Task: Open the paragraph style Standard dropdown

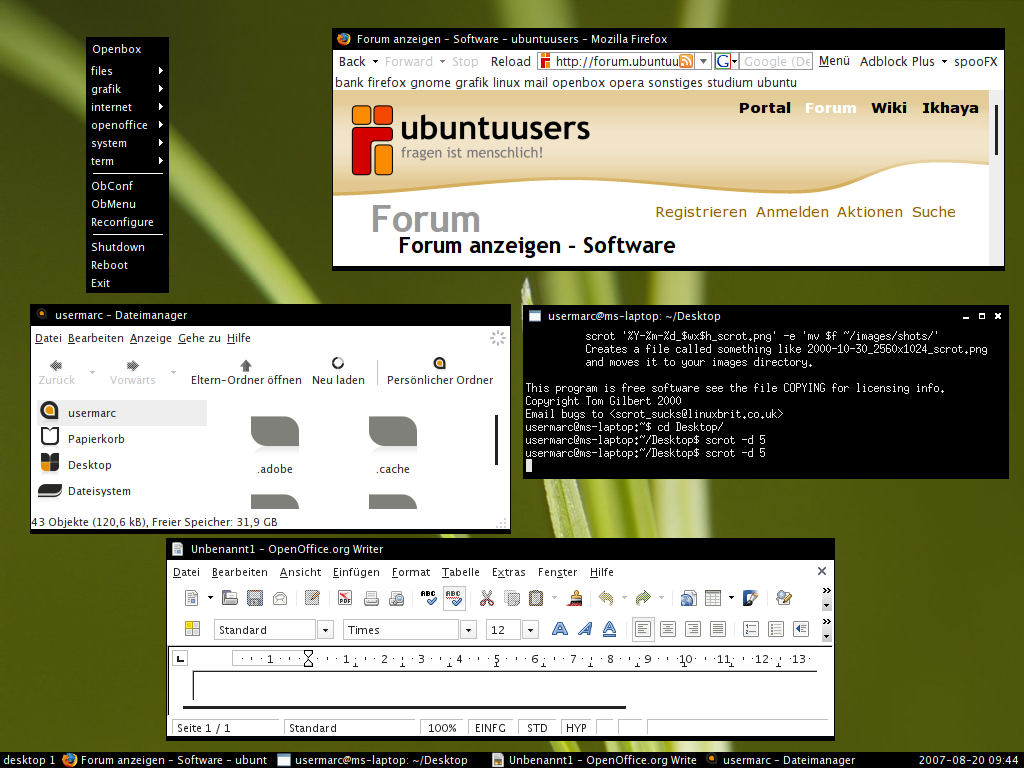Action: [325, 630]
